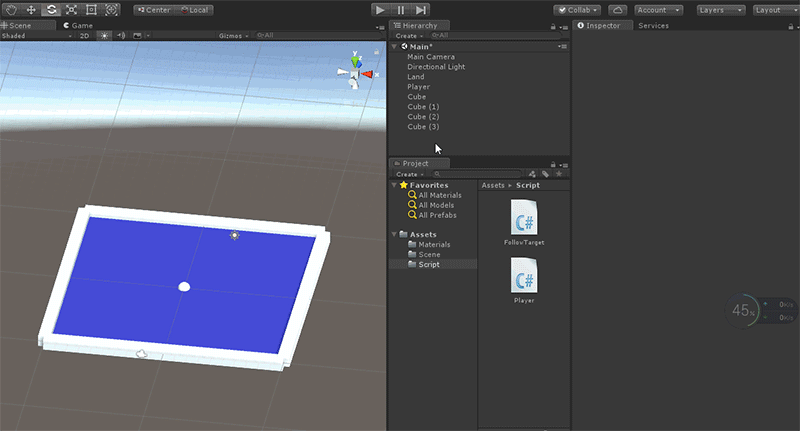Open the Collab dropdown

pos(577,10)
